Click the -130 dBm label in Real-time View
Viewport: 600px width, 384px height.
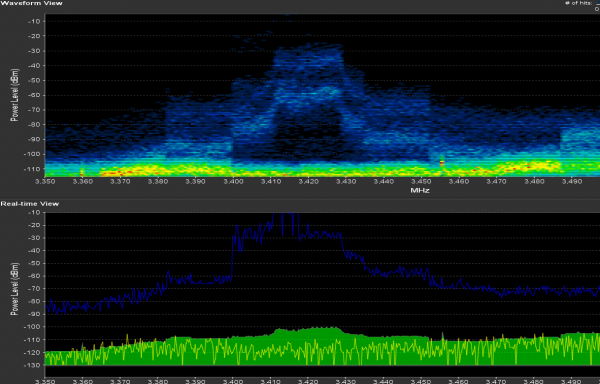click(32, 365)
